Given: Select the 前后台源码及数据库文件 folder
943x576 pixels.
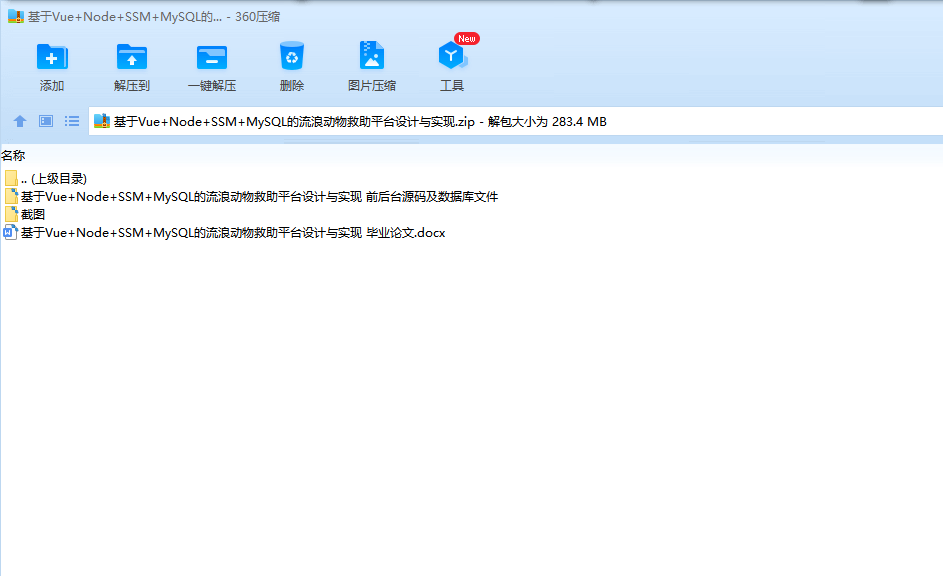Looking at the screenshot, I should coord(251,197).
